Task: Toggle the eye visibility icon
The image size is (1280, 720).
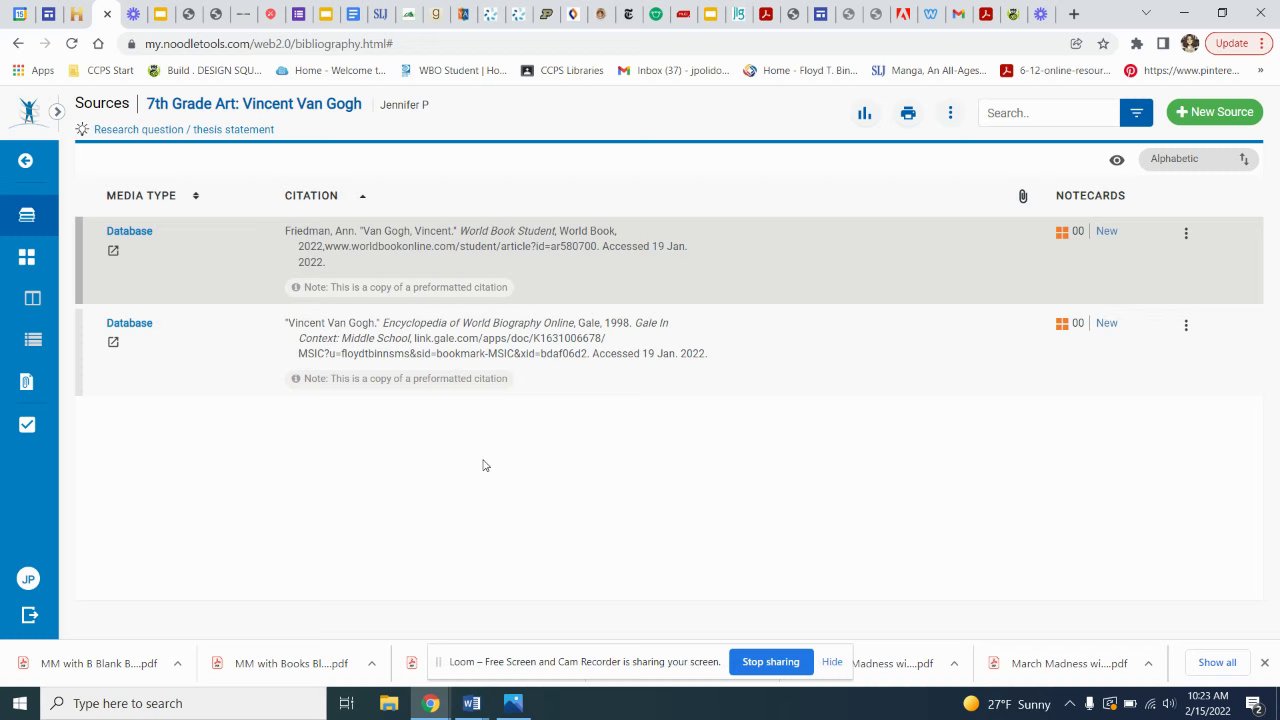Action: (1117, 160)
